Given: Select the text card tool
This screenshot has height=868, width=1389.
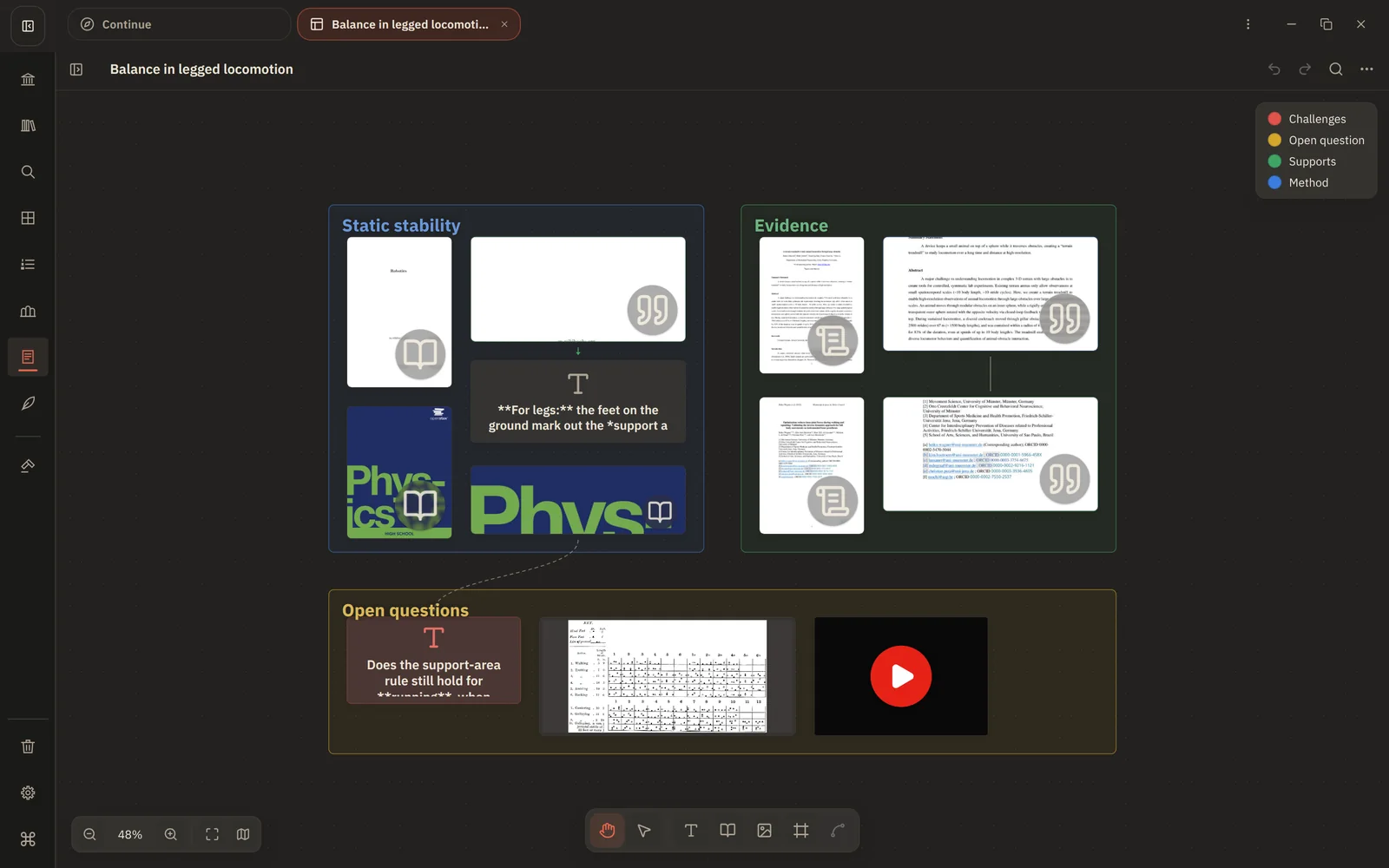Looking at the screenshot, I should tap(691, 831).
